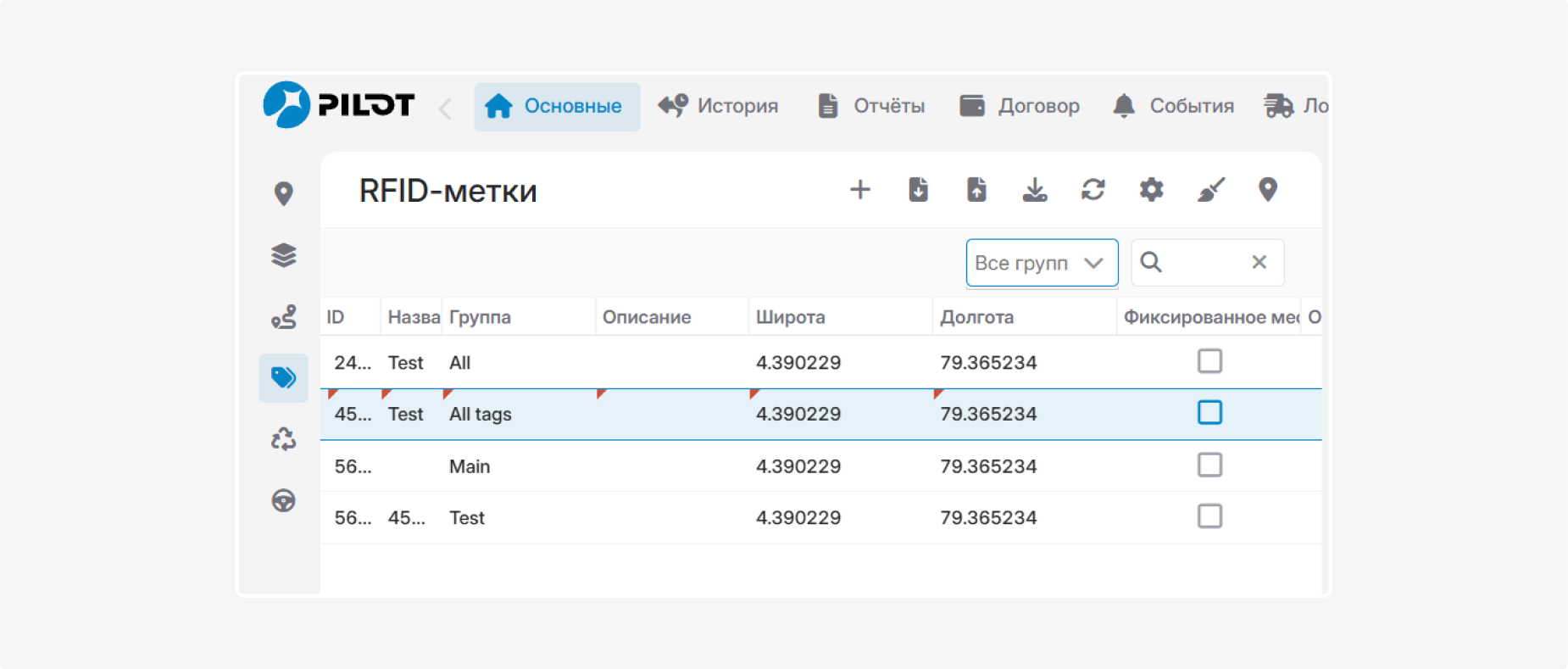The height and width of the screenshot is (669, 1568).
Task: Click the file export icon with up arrow
Action: (x=976, y=189)
